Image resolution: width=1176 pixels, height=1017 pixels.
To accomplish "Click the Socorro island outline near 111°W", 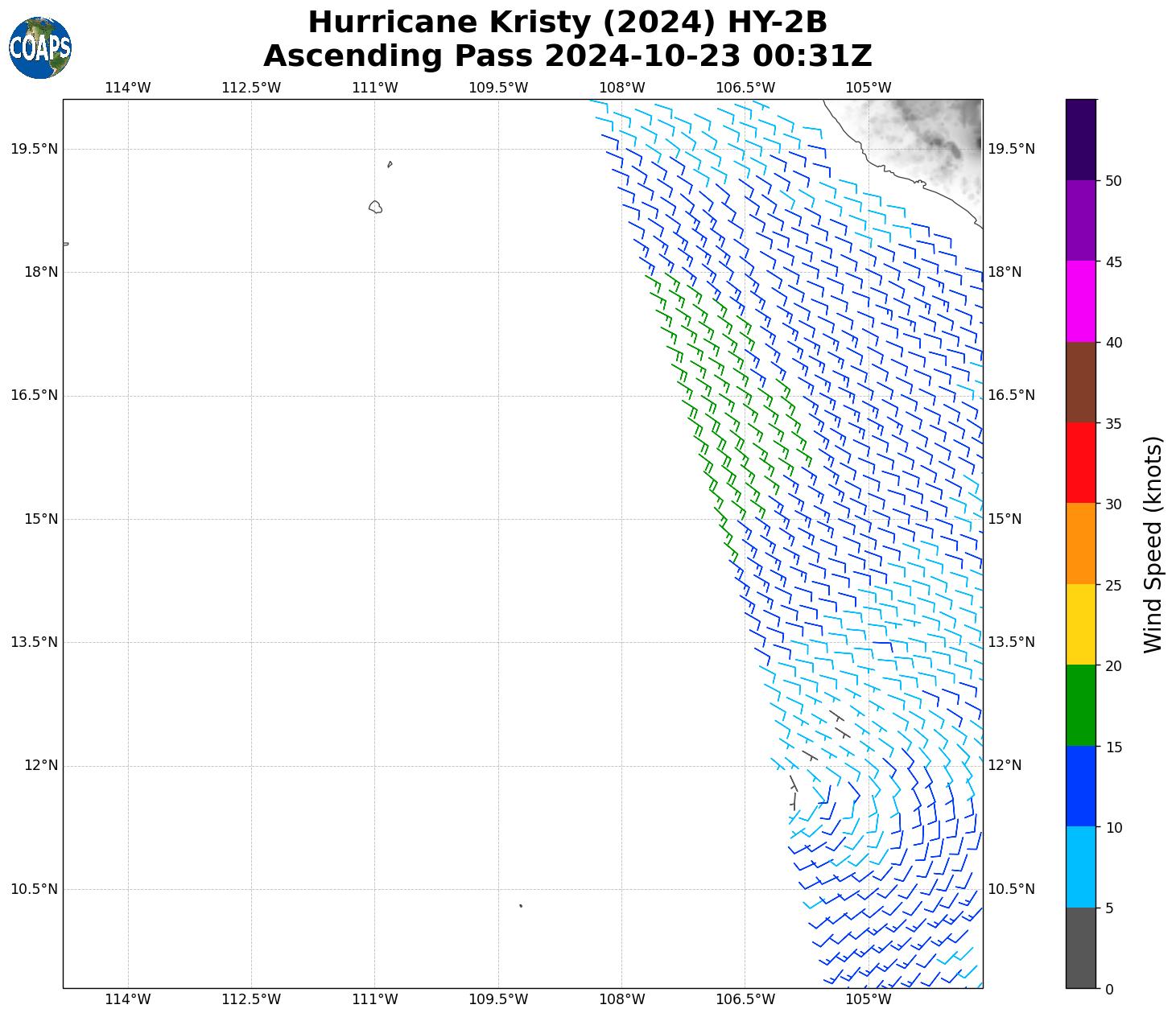I will (x=375, y=207).
